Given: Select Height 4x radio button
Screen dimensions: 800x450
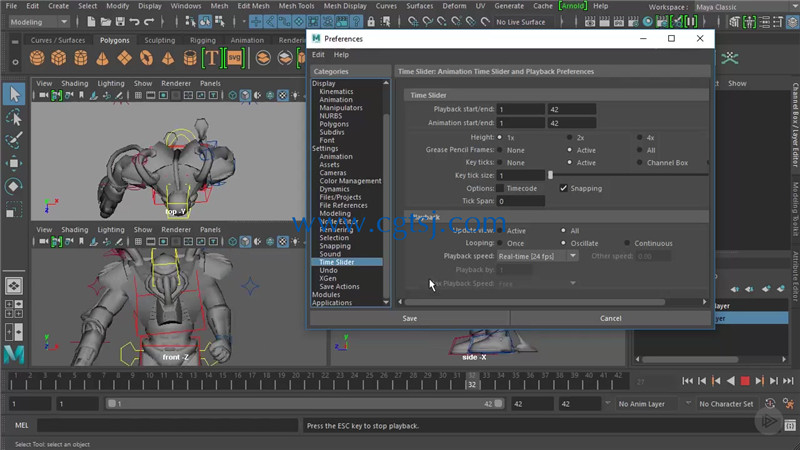Looking at the screenshot, I should 639,137.
